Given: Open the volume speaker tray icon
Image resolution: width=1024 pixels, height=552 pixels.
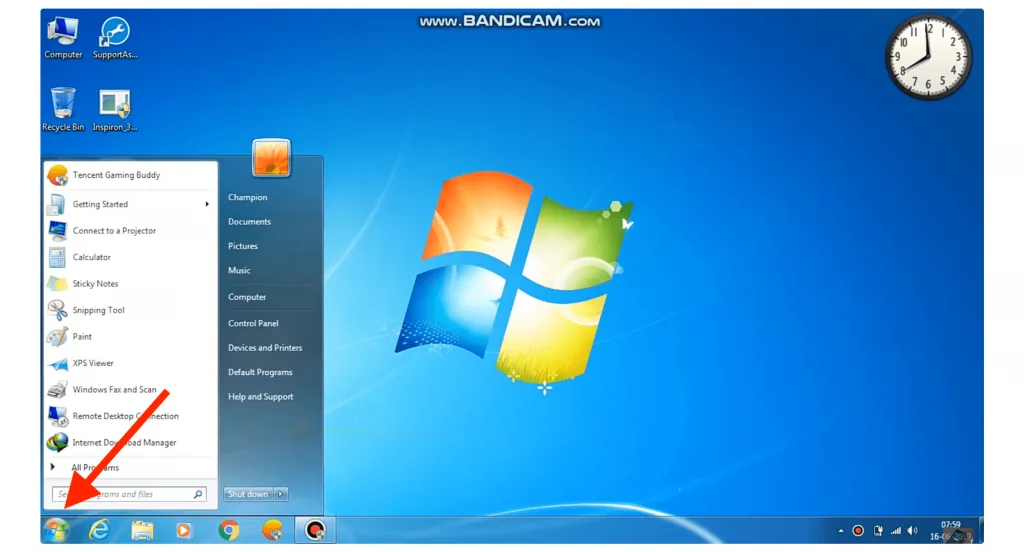Looking at the screenshot, I should (913, 531).
